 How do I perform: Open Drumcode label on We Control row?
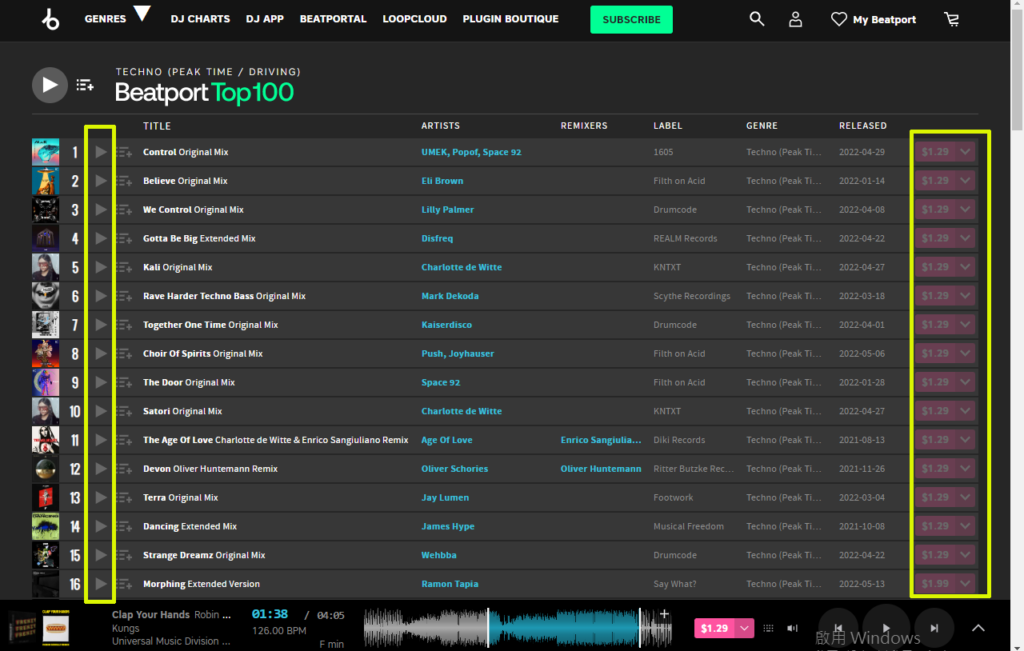[675, 210]
